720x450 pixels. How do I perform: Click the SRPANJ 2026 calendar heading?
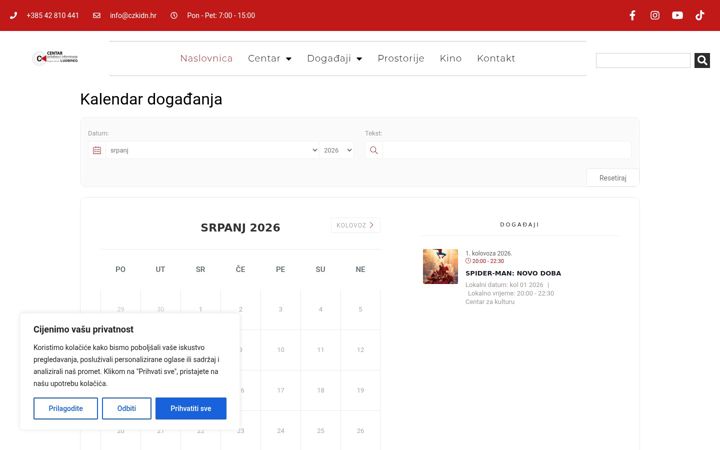(x=240, y=228)
